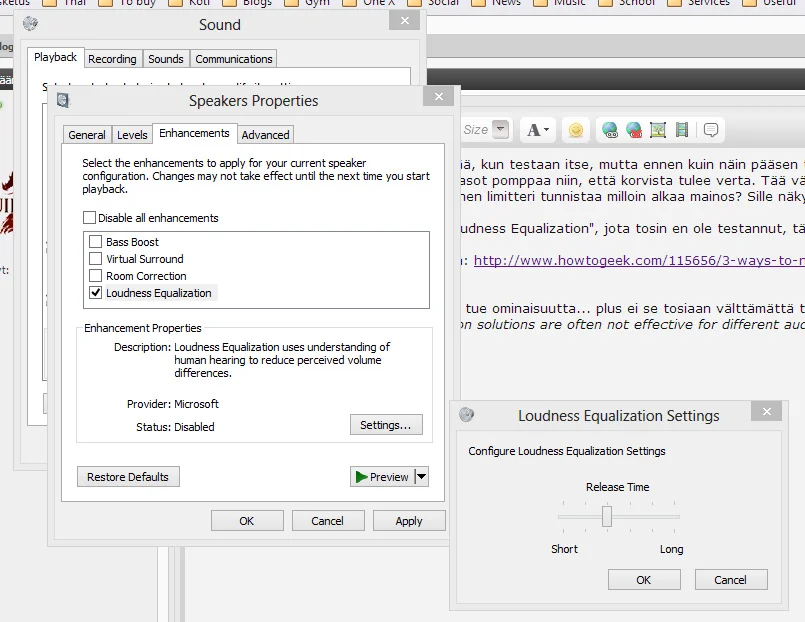Viewport: 805px width, 622px height.
Task: Open the text color A menu
Action: point(537,130)
